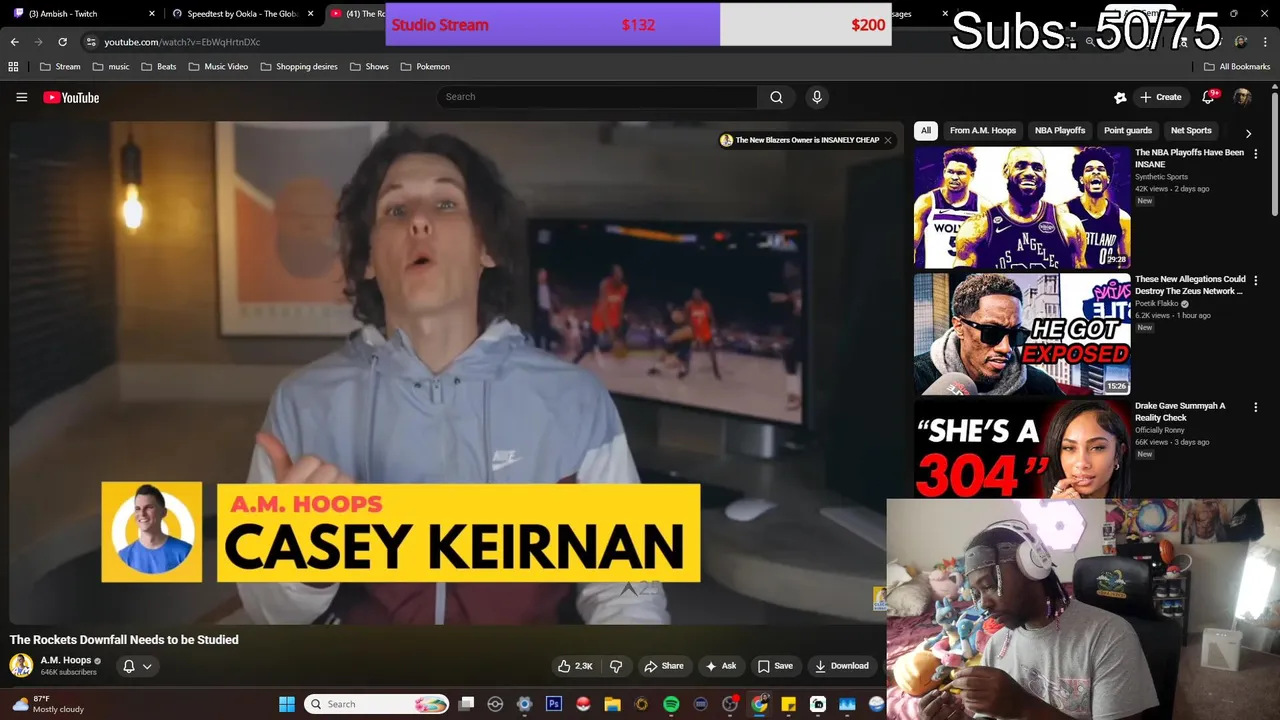Start voice search with microphone icon
Image resolution: width=1280 pixels, height=720 pixels.
click(x=817, y=97)
